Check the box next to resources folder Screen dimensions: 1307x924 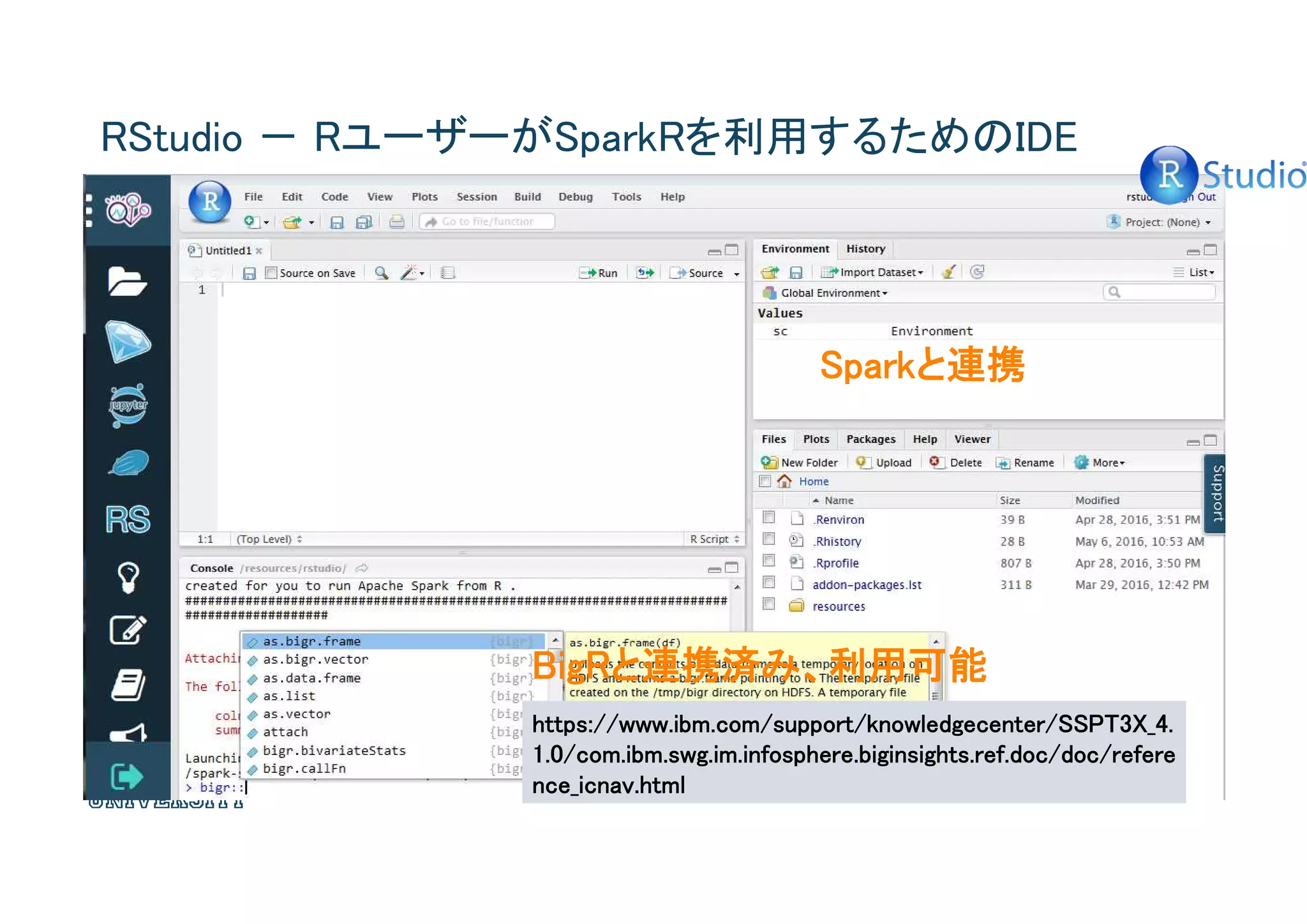(x=769, y=604)
